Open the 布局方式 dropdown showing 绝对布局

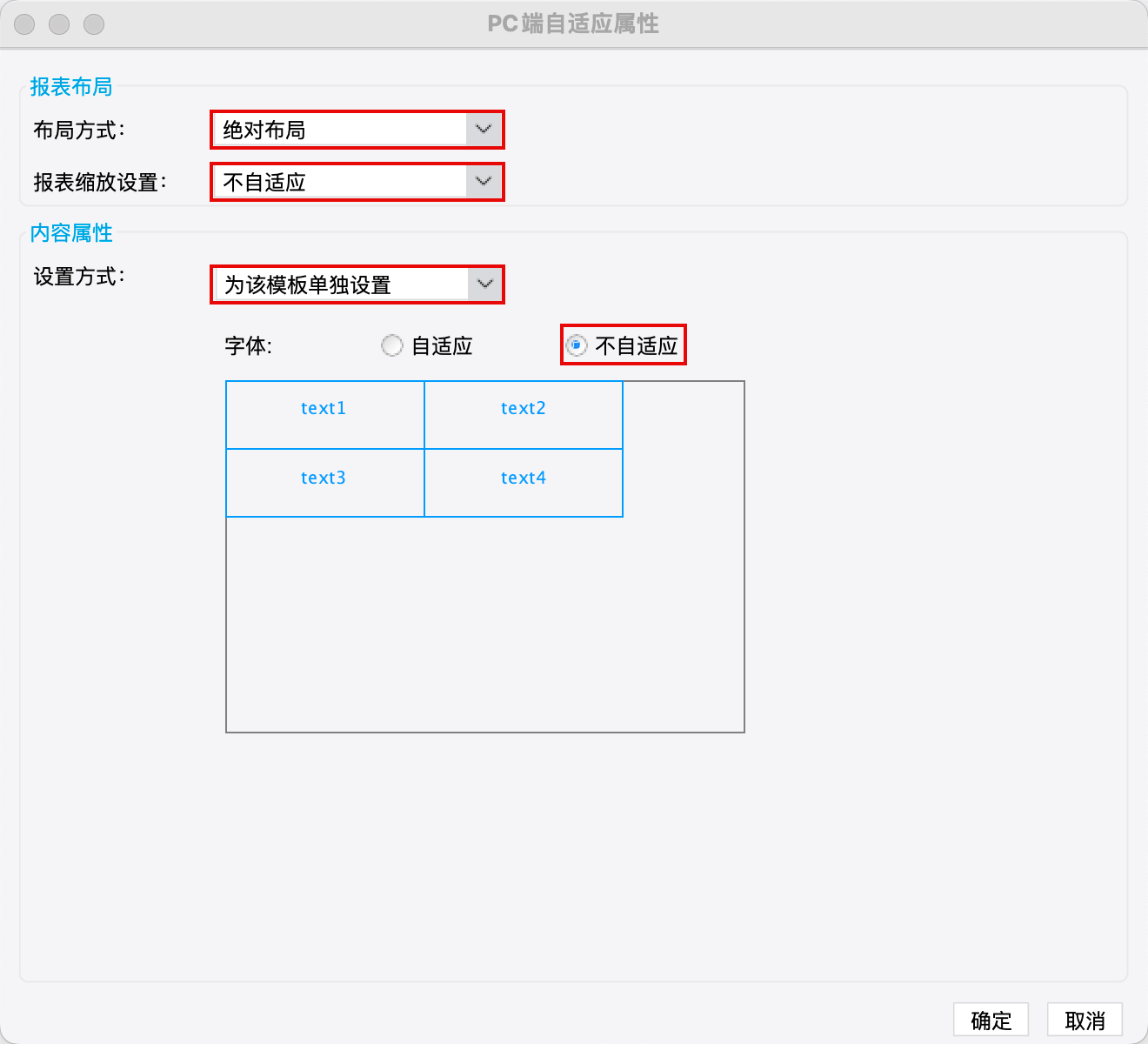tap(357, 130)
